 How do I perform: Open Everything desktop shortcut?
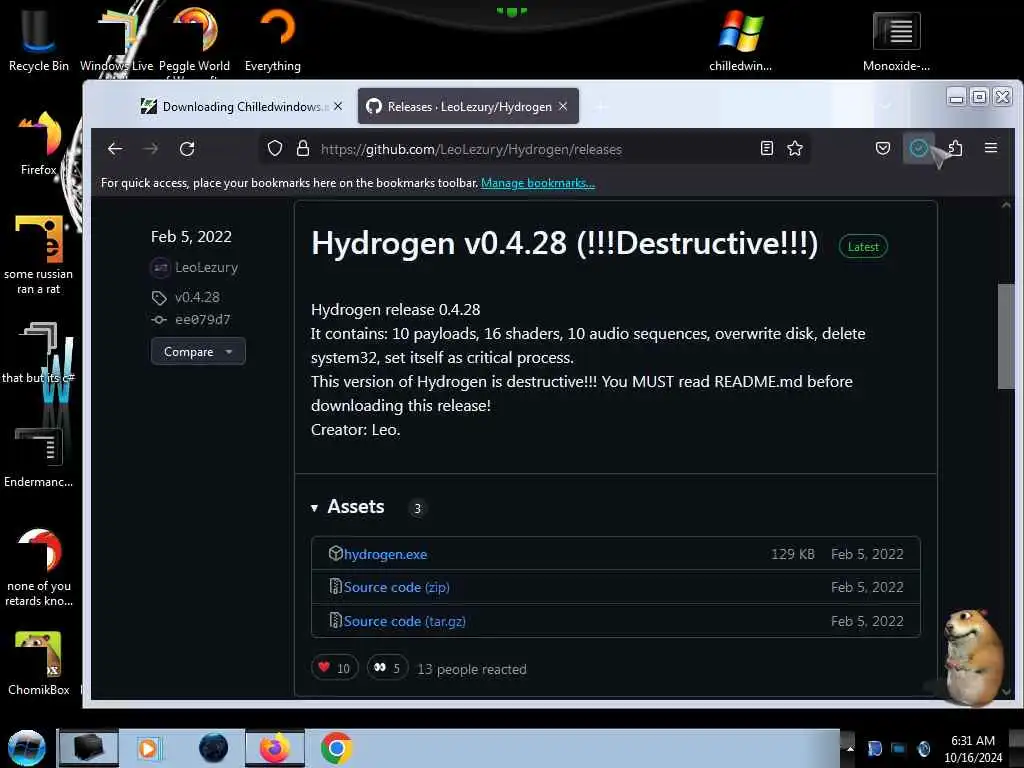click(273, 40)
